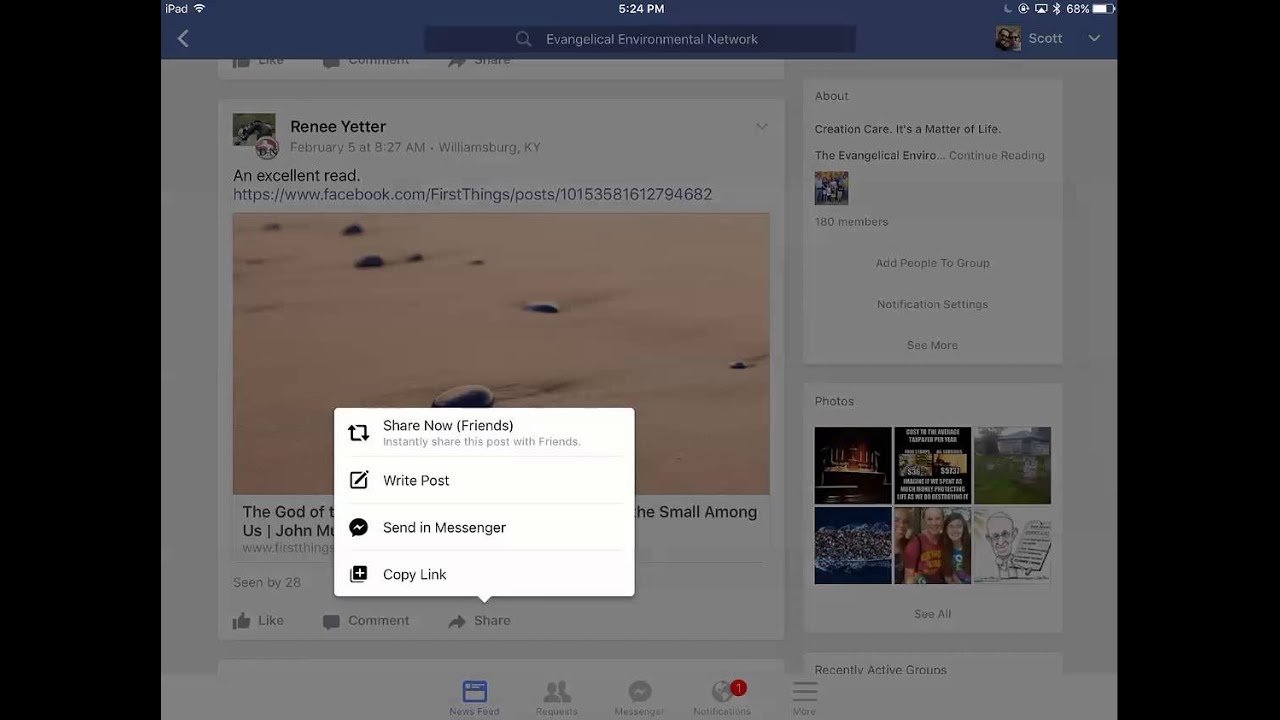
Task: Open the candlelit night photo thumbnail
Action: point(853,466)
